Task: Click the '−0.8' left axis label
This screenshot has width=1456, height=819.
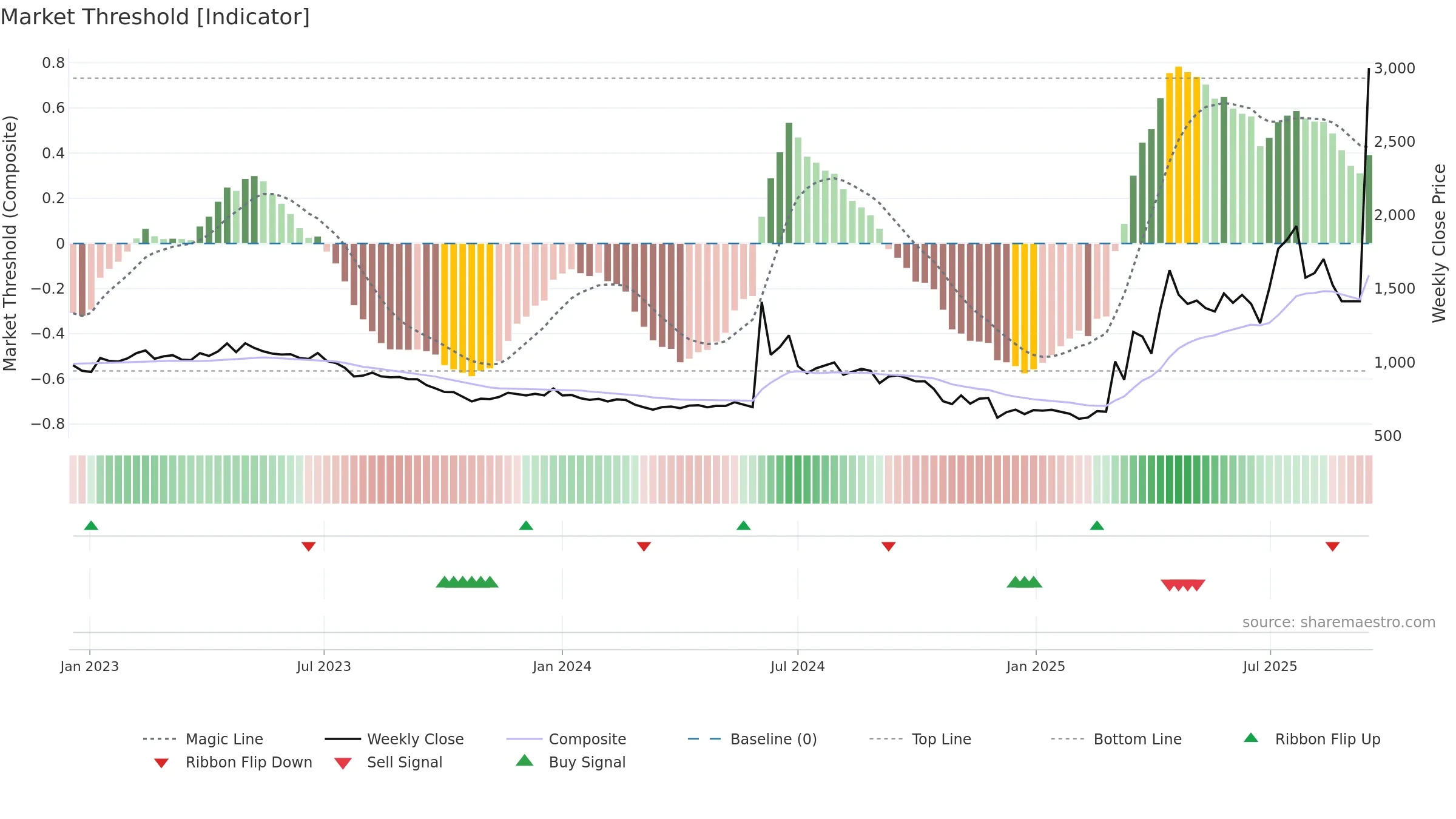Action: click(x=48, y=424)
